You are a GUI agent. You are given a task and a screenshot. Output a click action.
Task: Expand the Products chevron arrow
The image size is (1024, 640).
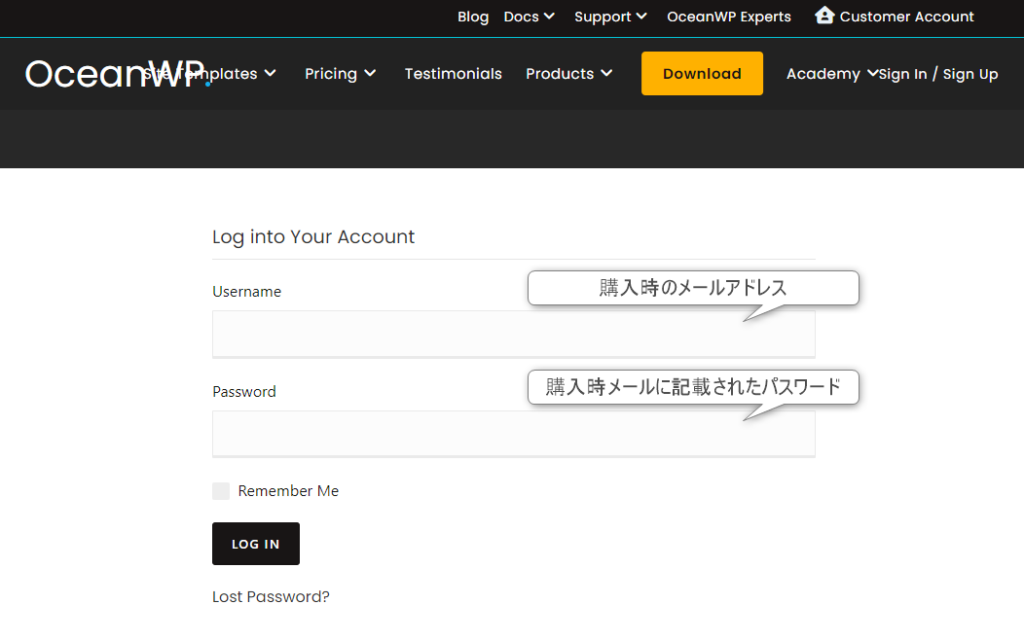pos(607,74)
